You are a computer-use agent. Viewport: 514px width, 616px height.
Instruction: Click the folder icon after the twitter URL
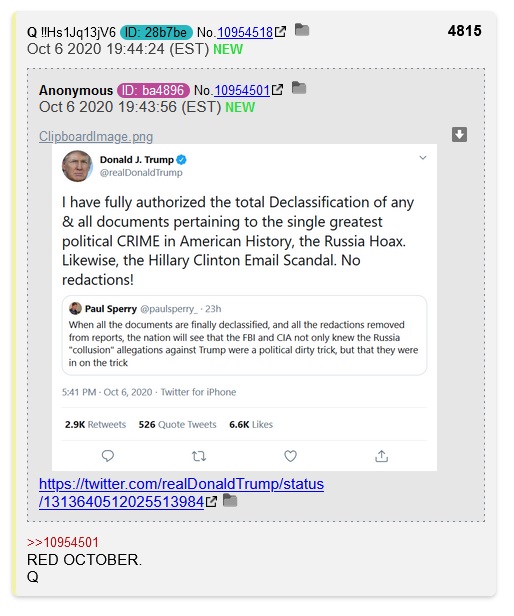[230, 500]
